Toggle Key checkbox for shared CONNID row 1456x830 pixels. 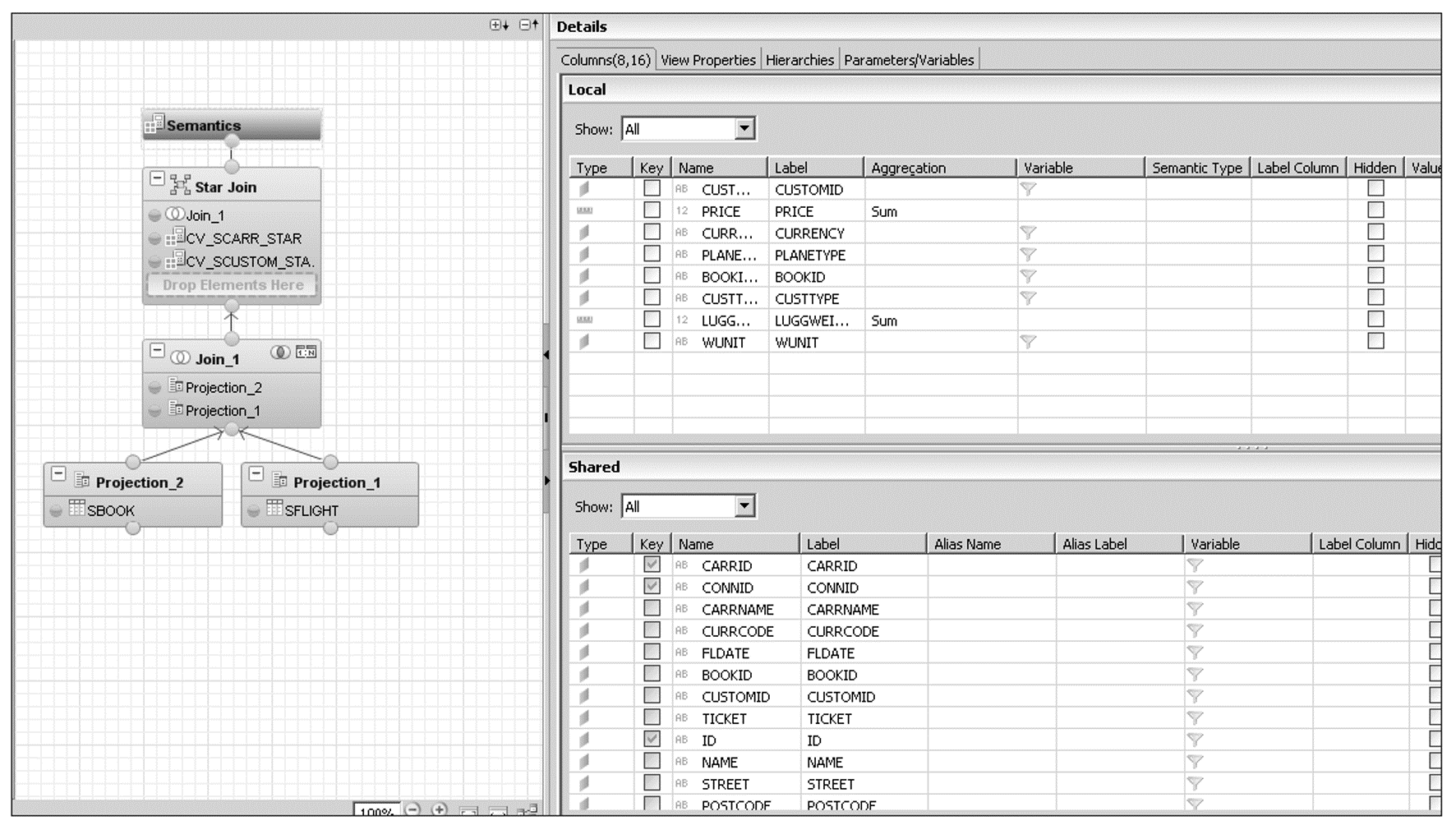652,587
